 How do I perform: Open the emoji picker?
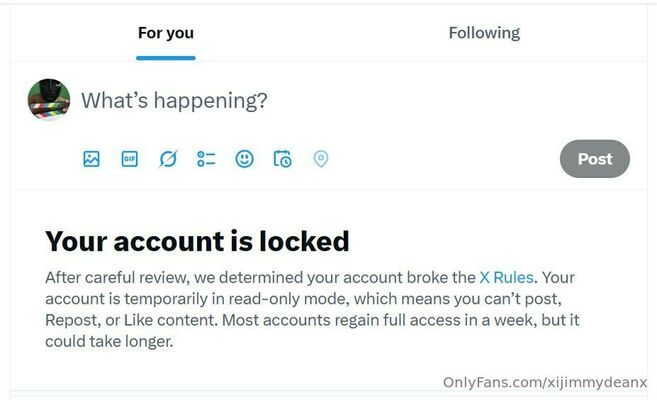click(244, 159)
